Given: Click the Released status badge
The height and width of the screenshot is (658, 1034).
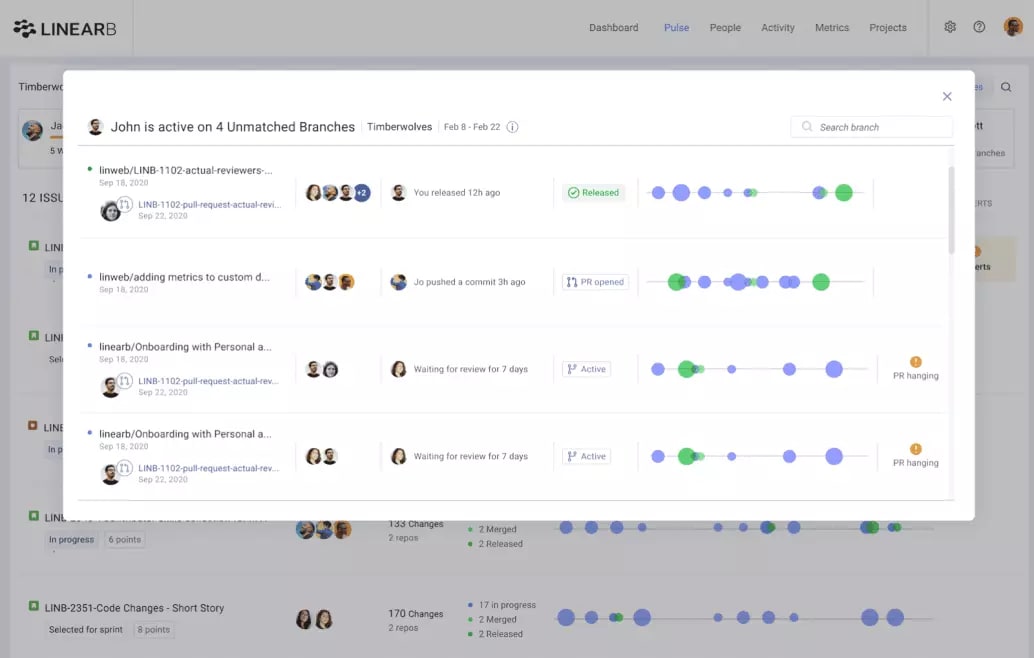Looking at the screenshot, I should (593, 193).
